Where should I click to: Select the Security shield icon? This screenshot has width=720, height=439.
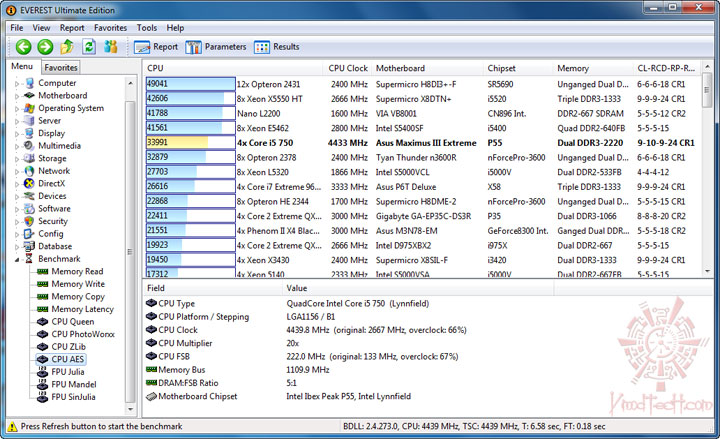pyautogui.click(x=29, y=221)
